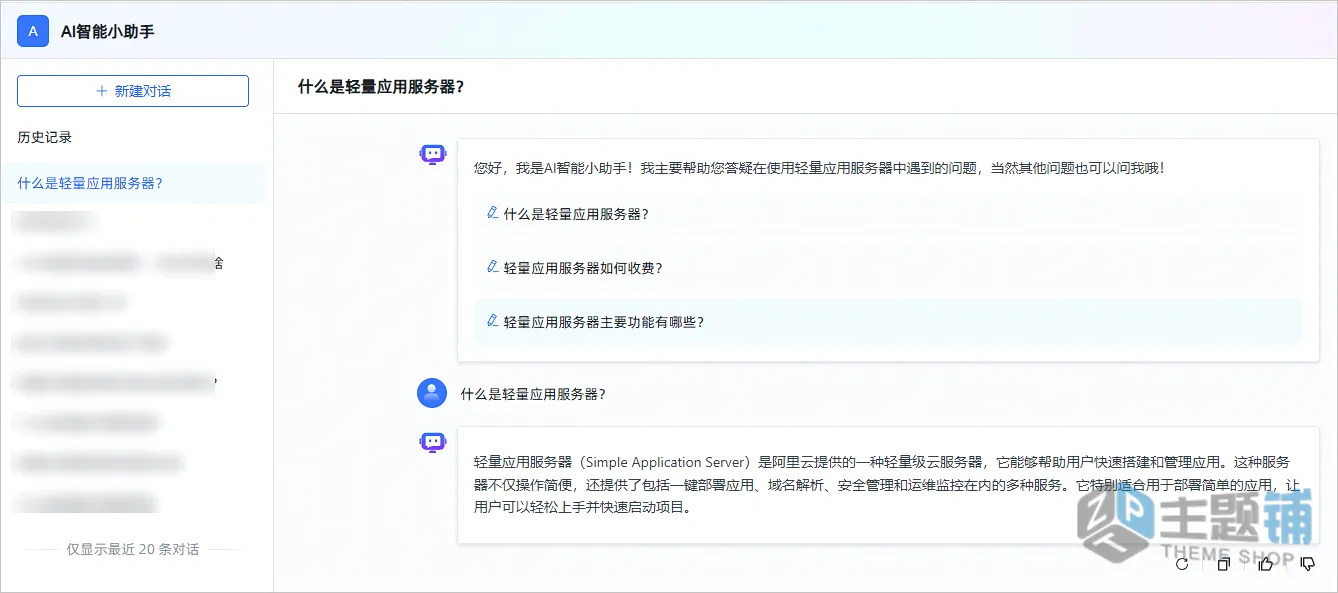Click the blue "A" app logo
Screen dimensions: 1338x593
(33, 31)
